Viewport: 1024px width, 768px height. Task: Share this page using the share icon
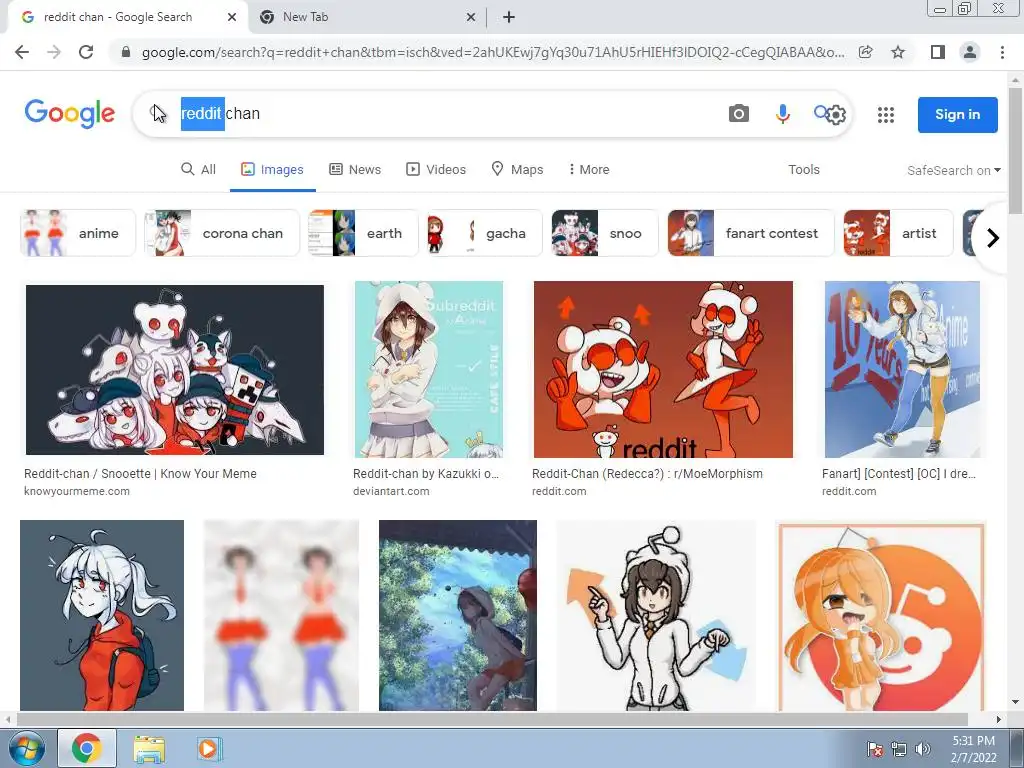[865, 52]
